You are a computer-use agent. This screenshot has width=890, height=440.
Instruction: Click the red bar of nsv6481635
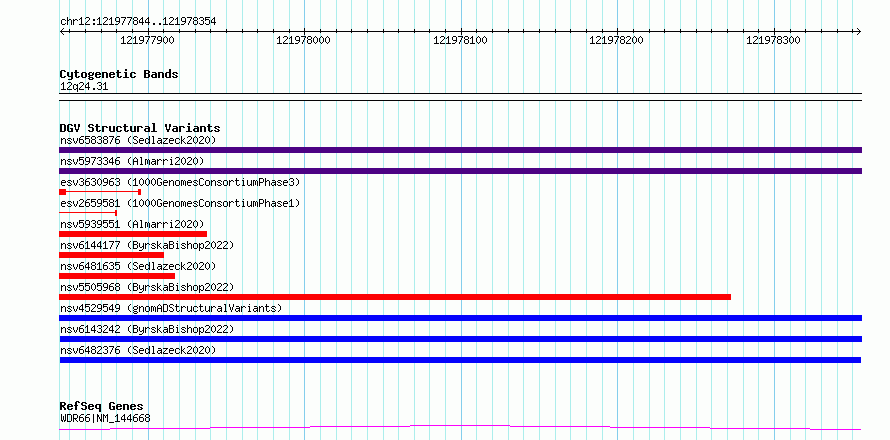click(x=117, y=276)
